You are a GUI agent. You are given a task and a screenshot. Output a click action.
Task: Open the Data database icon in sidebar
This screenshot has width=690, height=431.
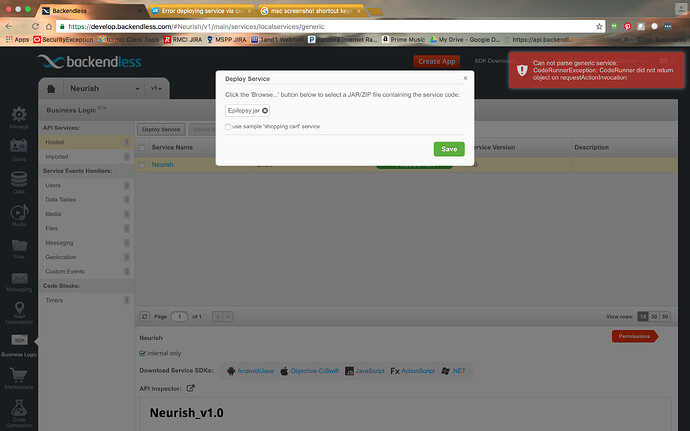pos(19,179)
